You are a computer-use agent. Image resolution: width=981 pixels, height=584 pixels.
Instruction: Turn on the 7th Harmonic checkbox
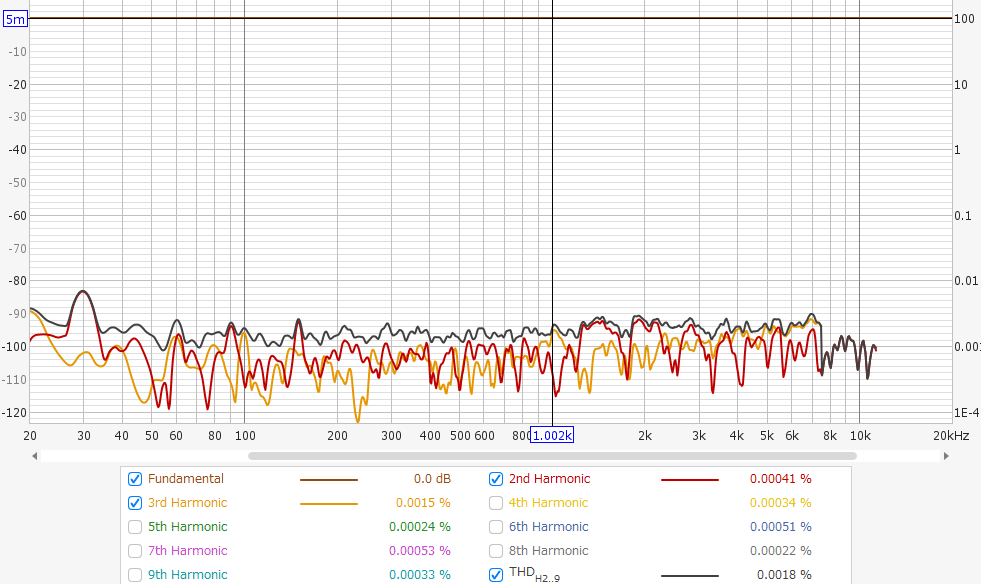135,551
